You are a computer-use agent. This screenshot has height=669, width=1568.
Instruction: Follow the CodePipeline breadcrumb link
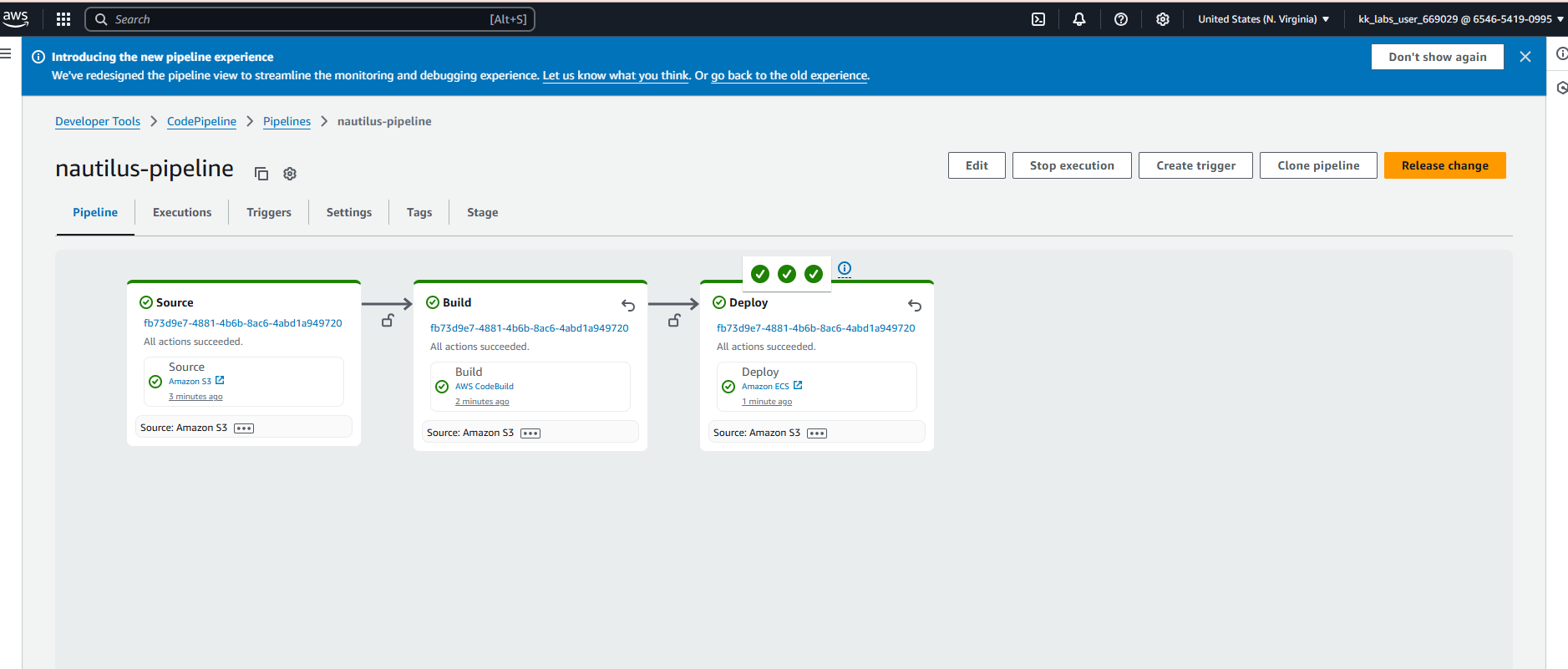(x=201, y=121)
